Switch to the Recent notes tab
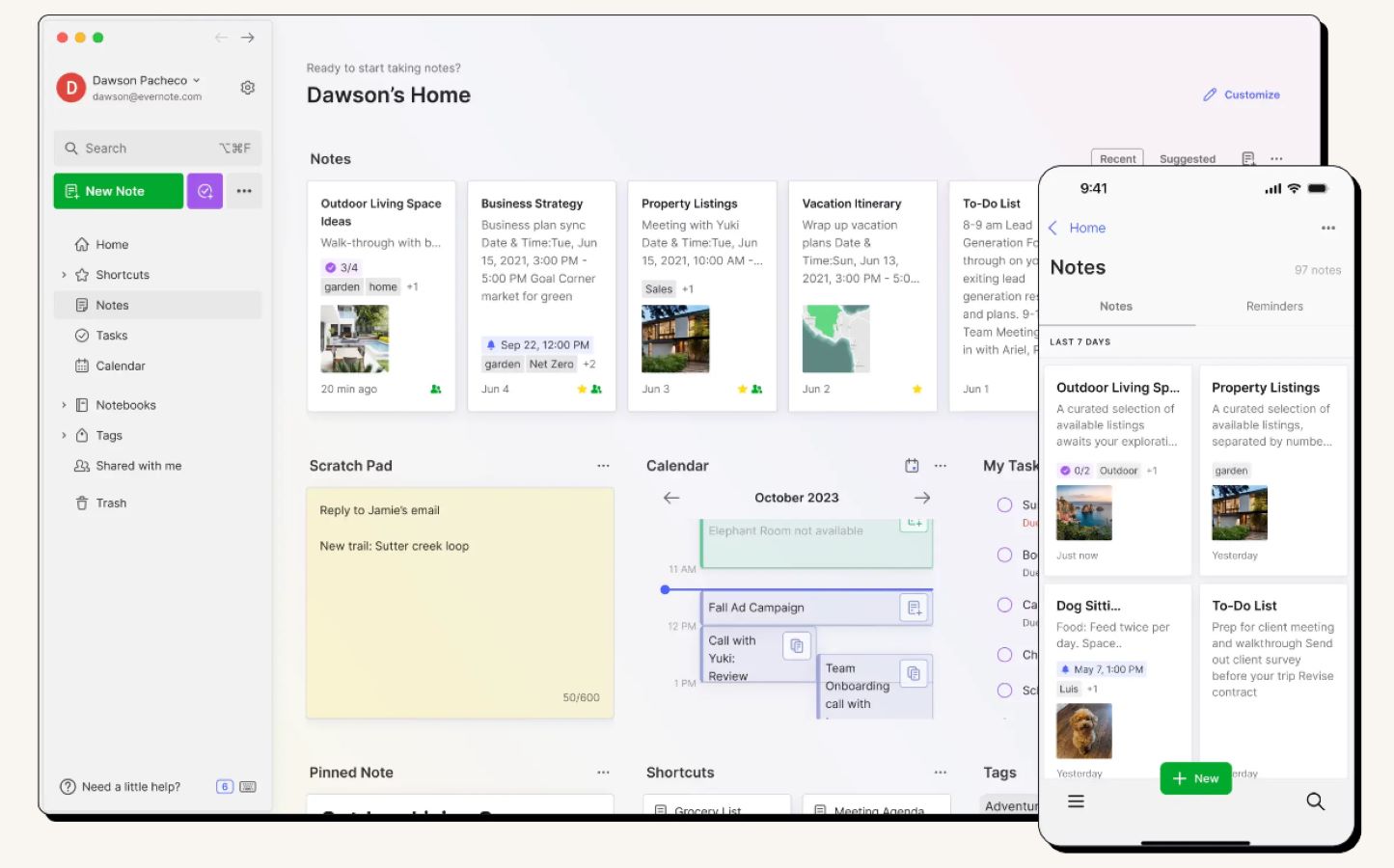The width and height of the screenshot is (1394, 868). pos(1117,159)
